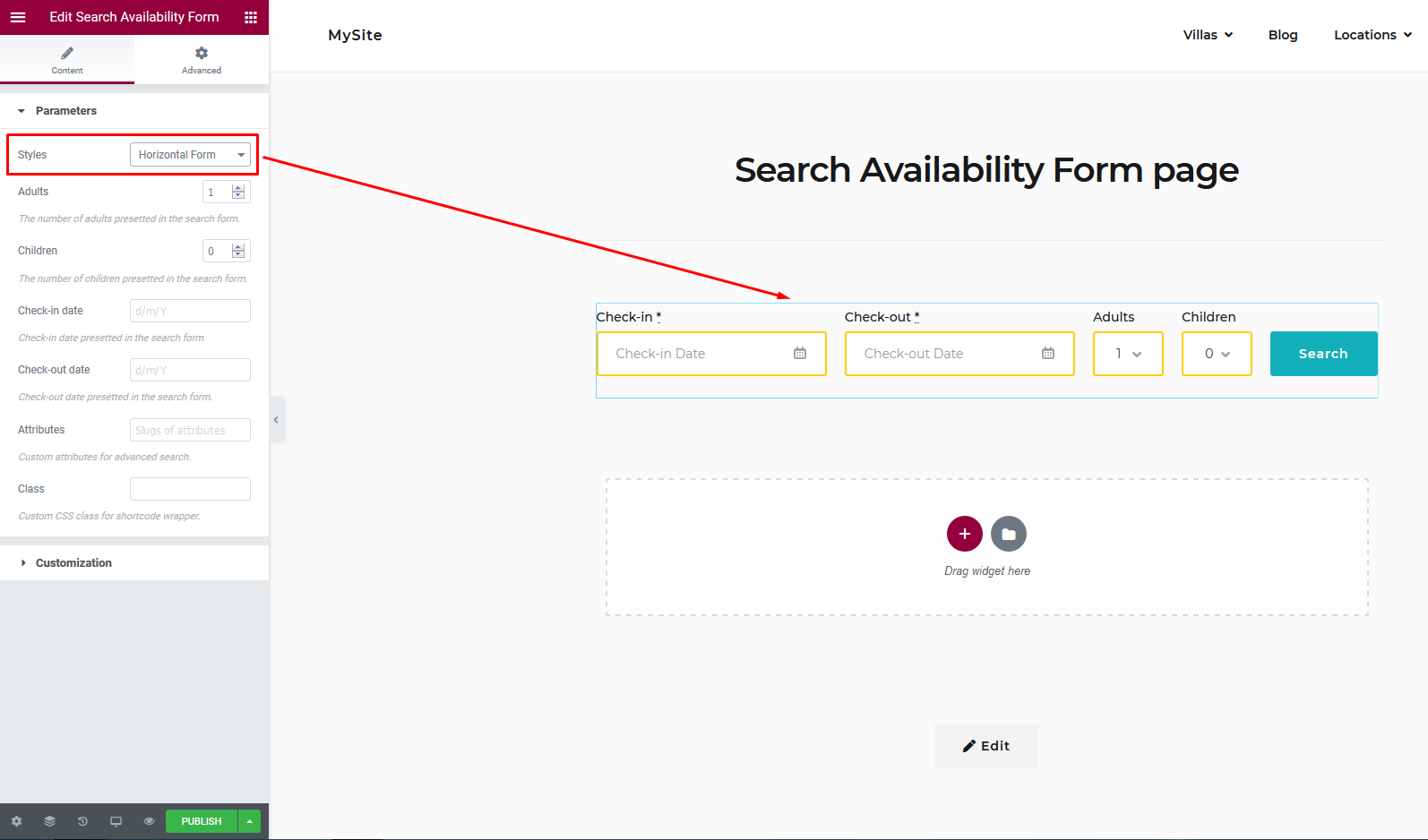Click the add template folder button

[x=1009, y=534]
